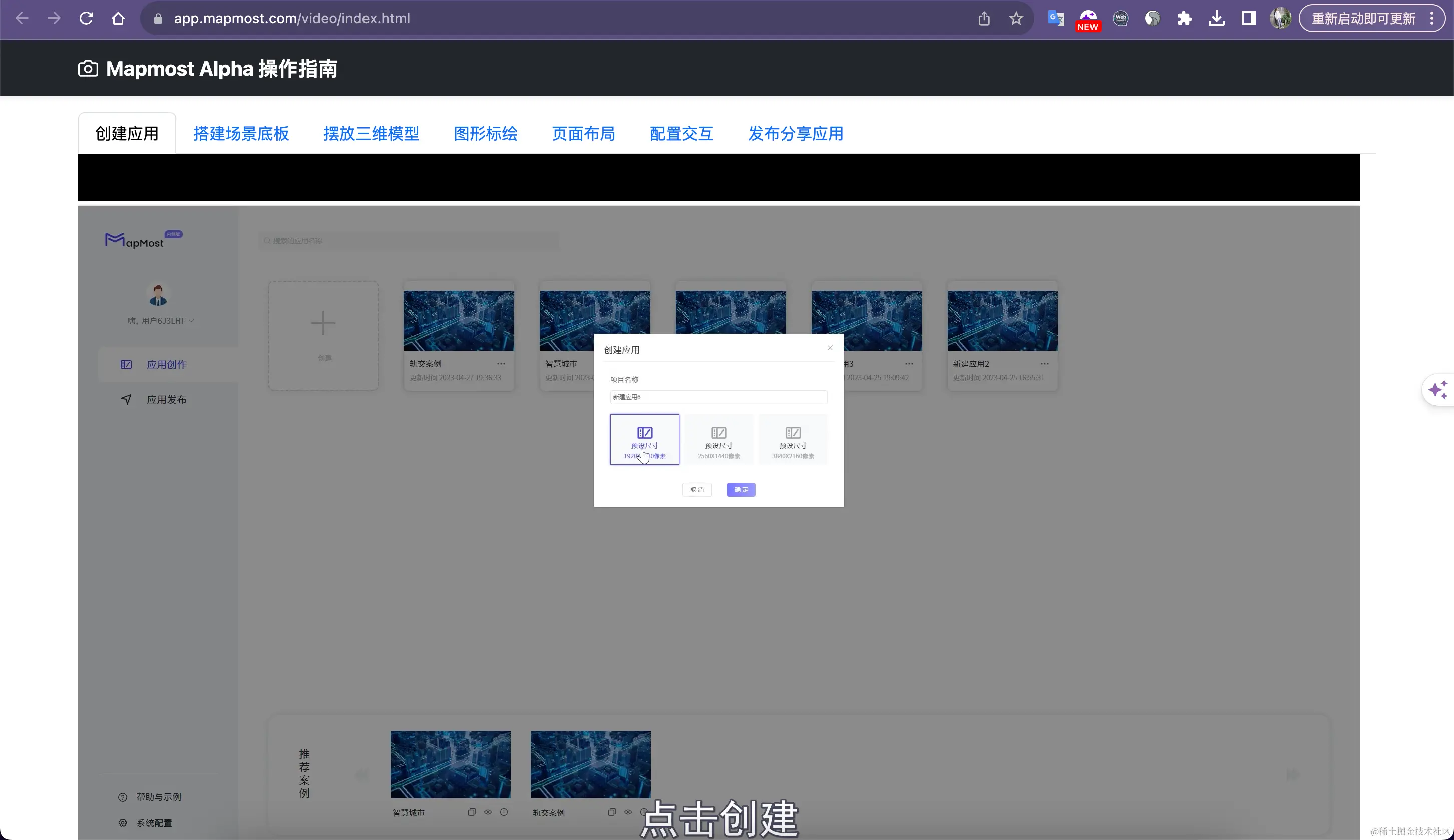
Task: Open 系统配置 settings in the sidebar
Action: [145, 823]
